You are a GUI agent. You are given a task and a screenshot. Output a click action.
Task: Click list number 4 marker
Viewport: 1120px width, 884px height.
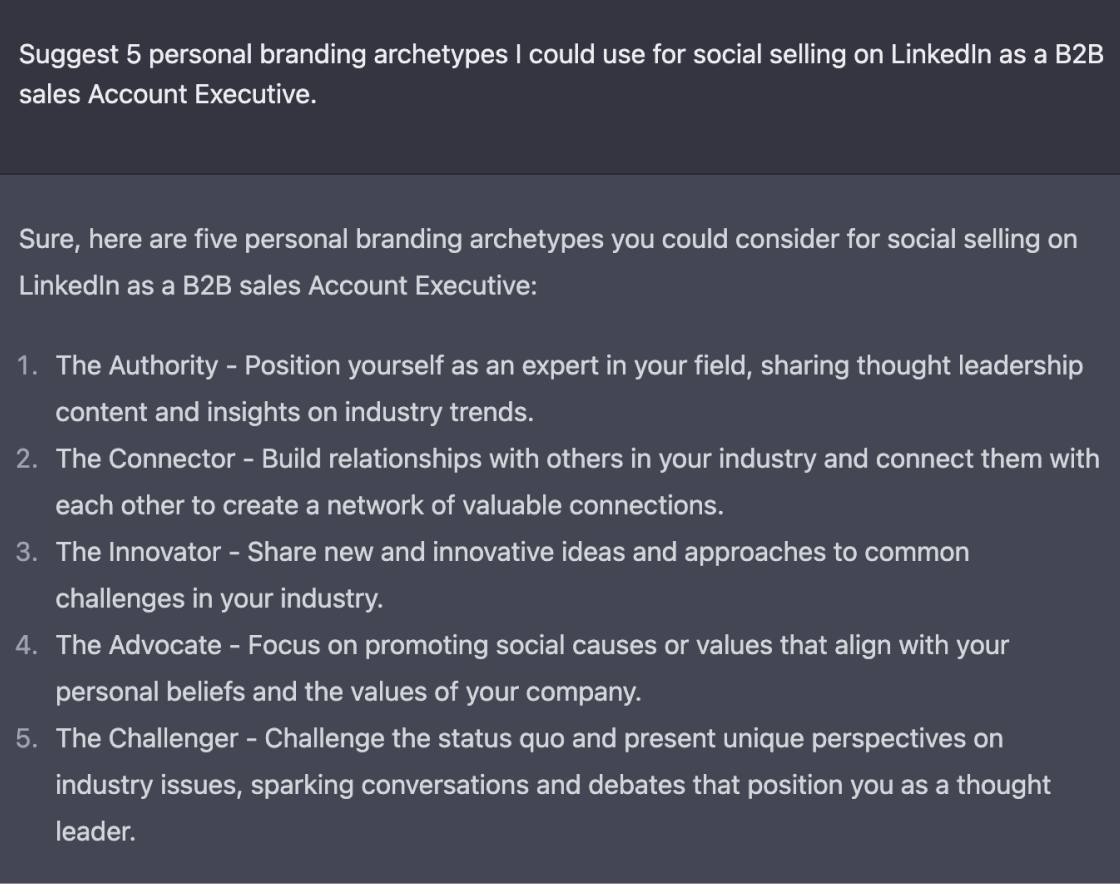pos(27,645)
